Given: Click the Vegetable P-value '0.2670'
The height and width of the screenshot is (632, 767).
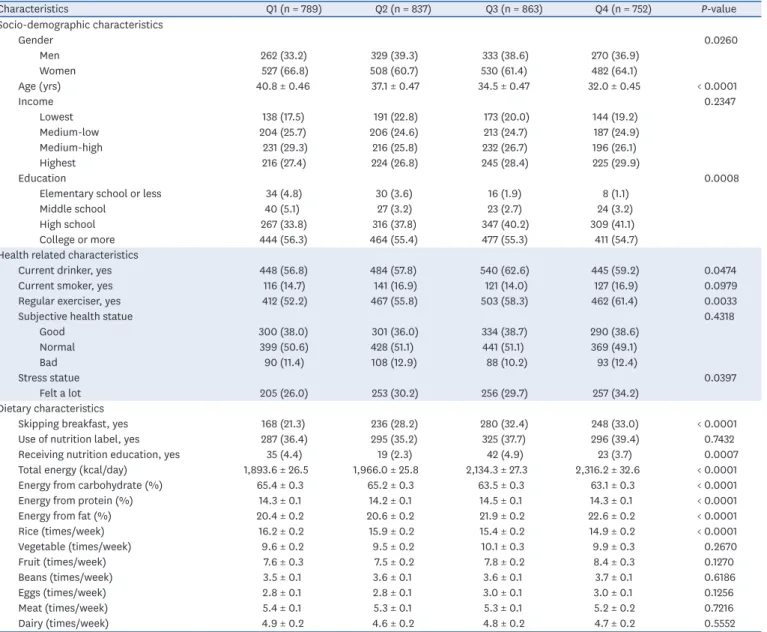Looking at the screenshot, I should coord(721,547).
